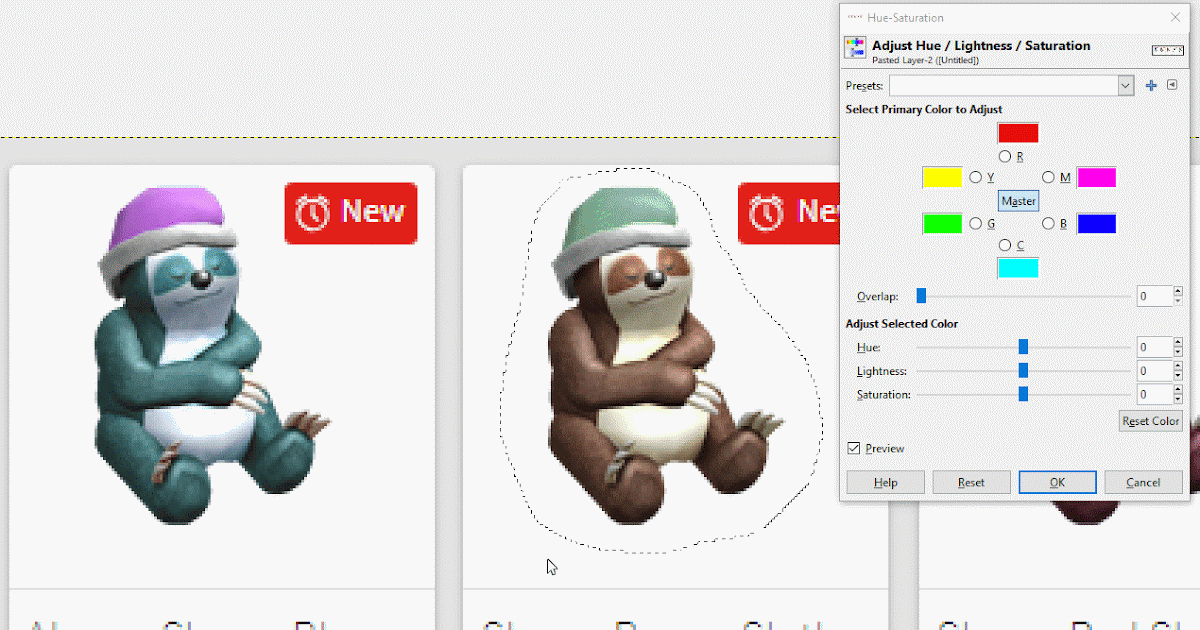The image size is (1200, 630).
Task: Click the Cancel button
Action: [1143, 482]
